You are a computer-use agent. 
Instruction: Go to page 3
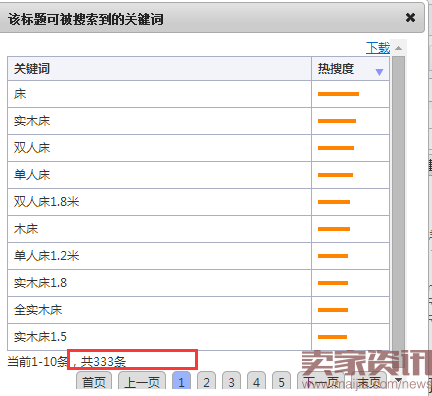coord(231,382)
